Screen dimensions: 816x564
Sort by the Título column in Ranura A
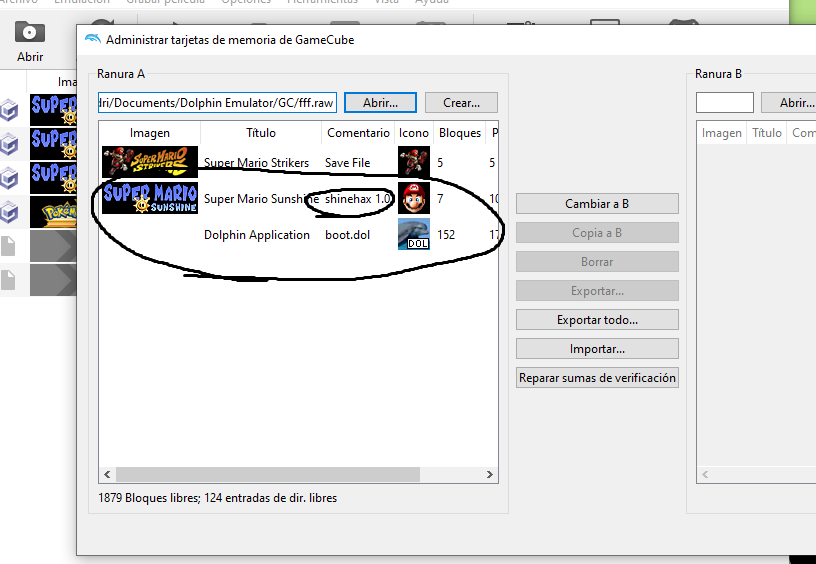coord(261,133)
